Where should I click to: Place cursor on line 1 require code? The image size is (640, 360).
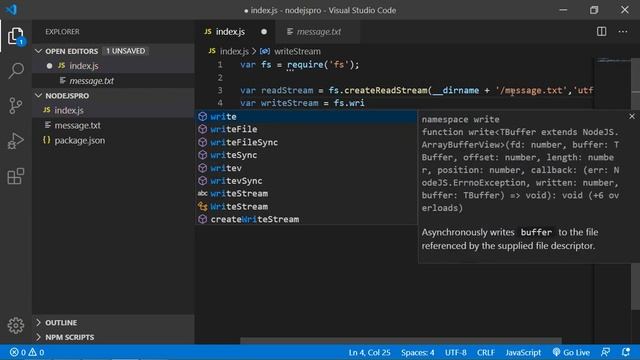click(x=300, y=65)
